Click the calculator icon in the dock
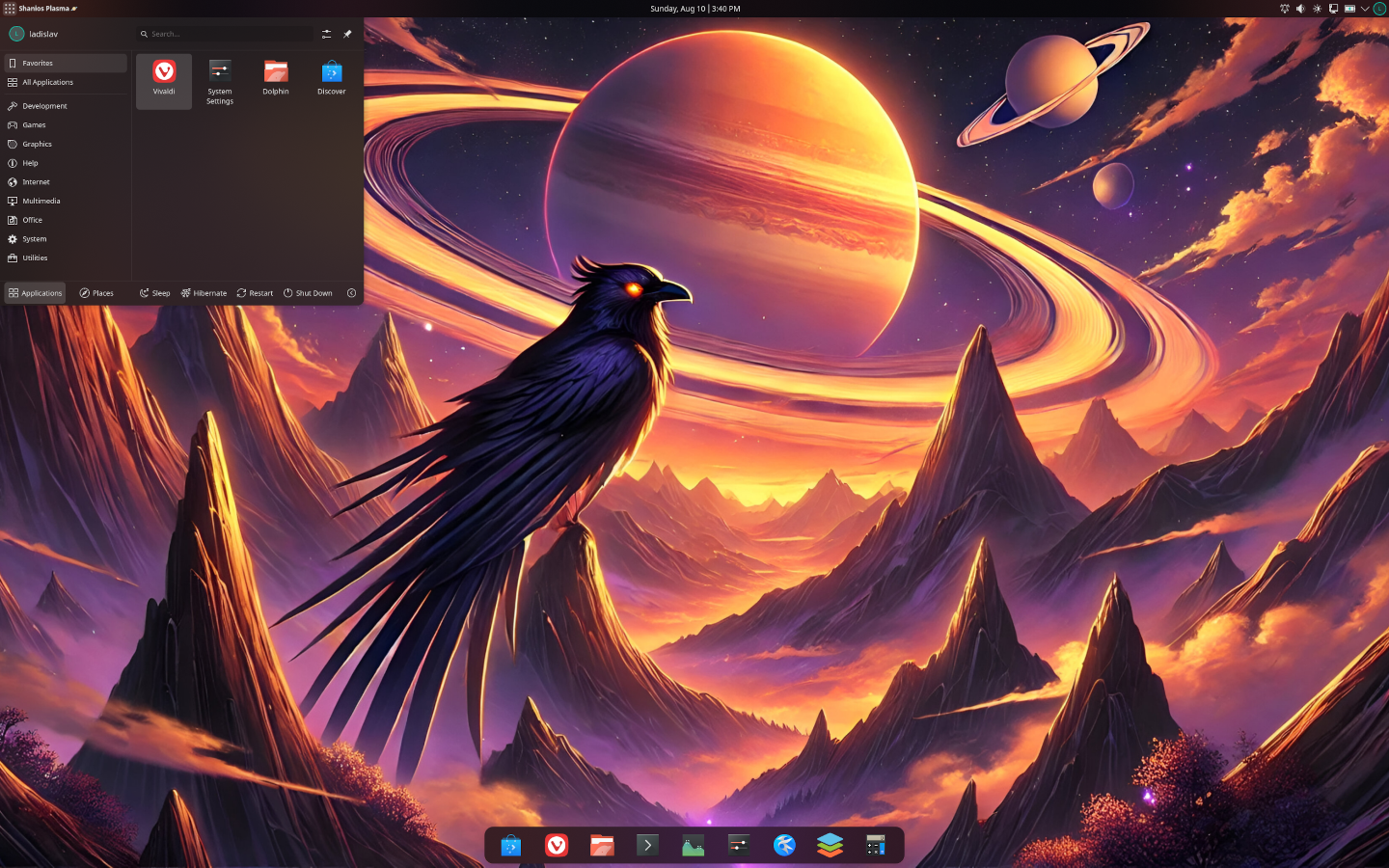 (x=876, y=846)
